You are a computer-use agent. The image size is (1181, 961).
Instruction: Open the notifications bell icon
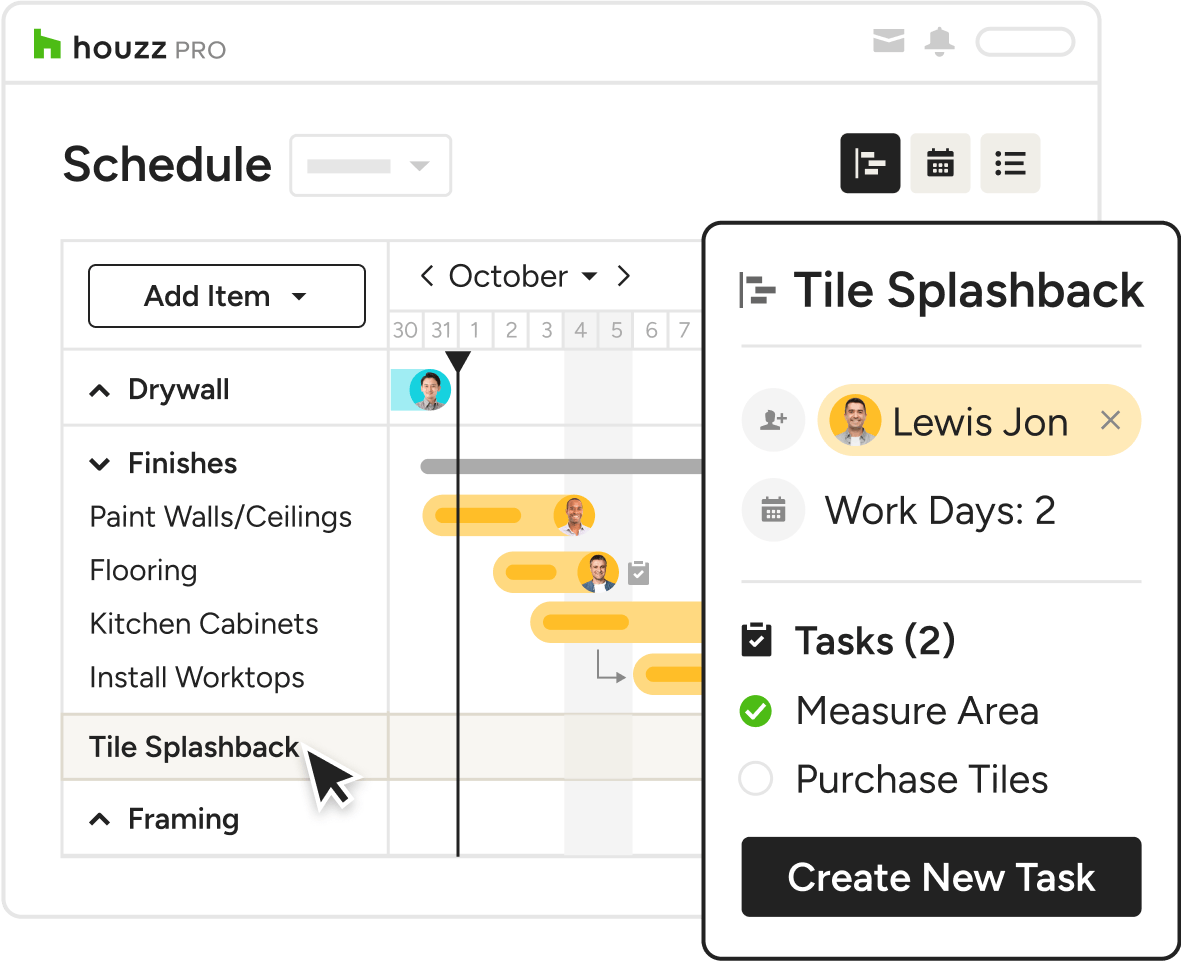939,42
